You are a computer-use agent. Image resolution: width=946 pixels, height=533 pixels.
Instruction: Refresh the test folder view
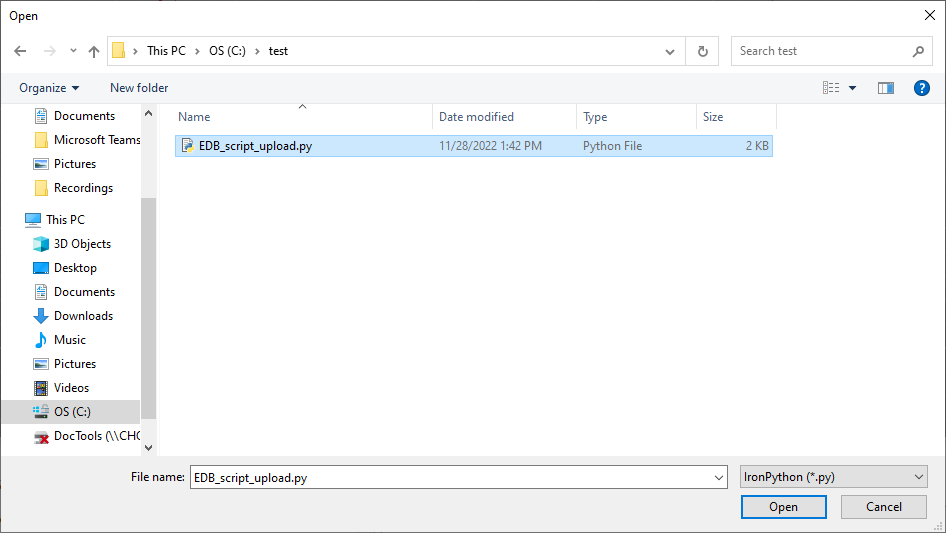[703, 51]
